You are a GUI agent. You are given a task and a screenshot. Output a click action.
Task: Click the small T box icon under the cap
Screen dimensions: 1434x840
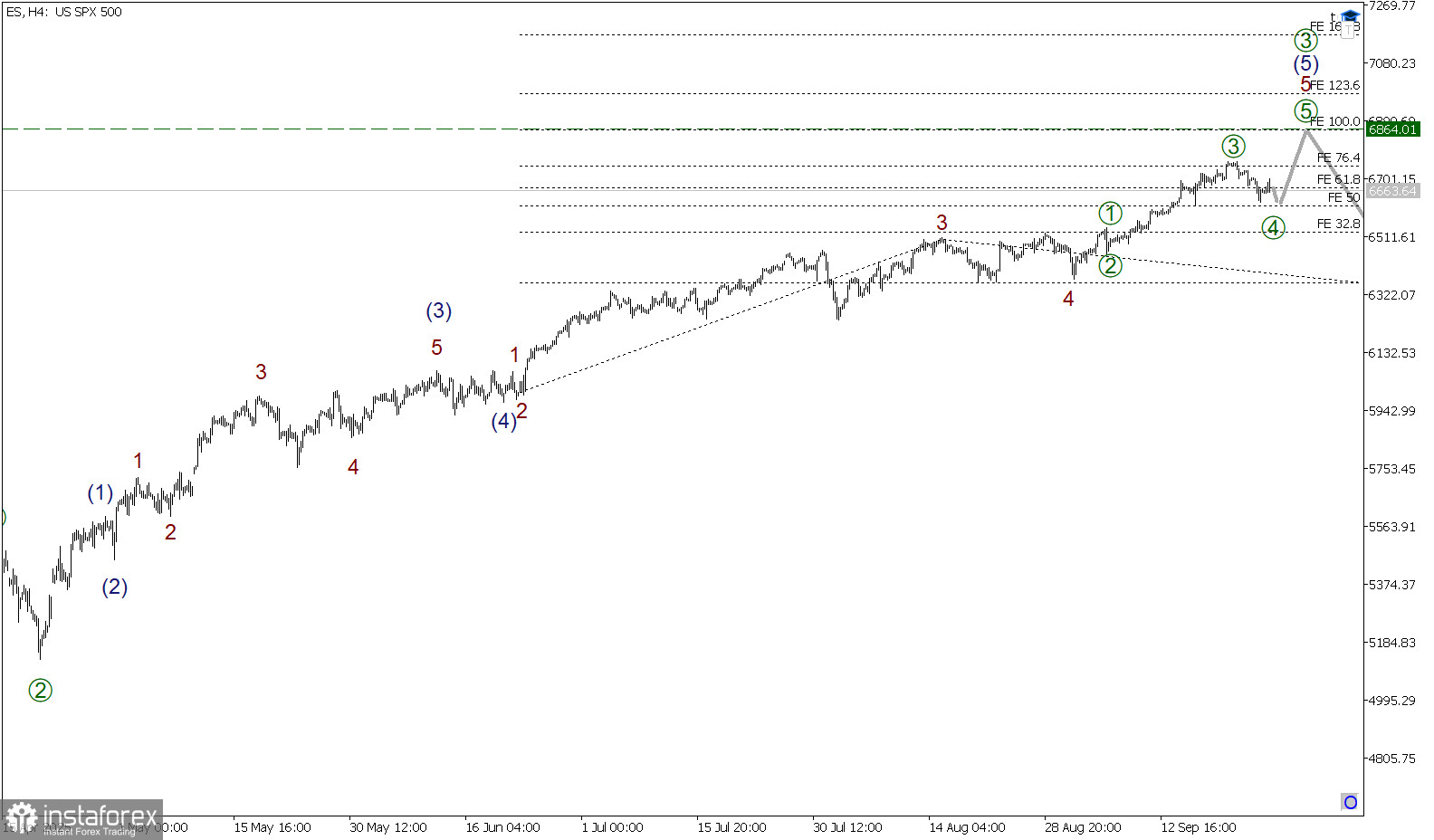coord(1349,31)
